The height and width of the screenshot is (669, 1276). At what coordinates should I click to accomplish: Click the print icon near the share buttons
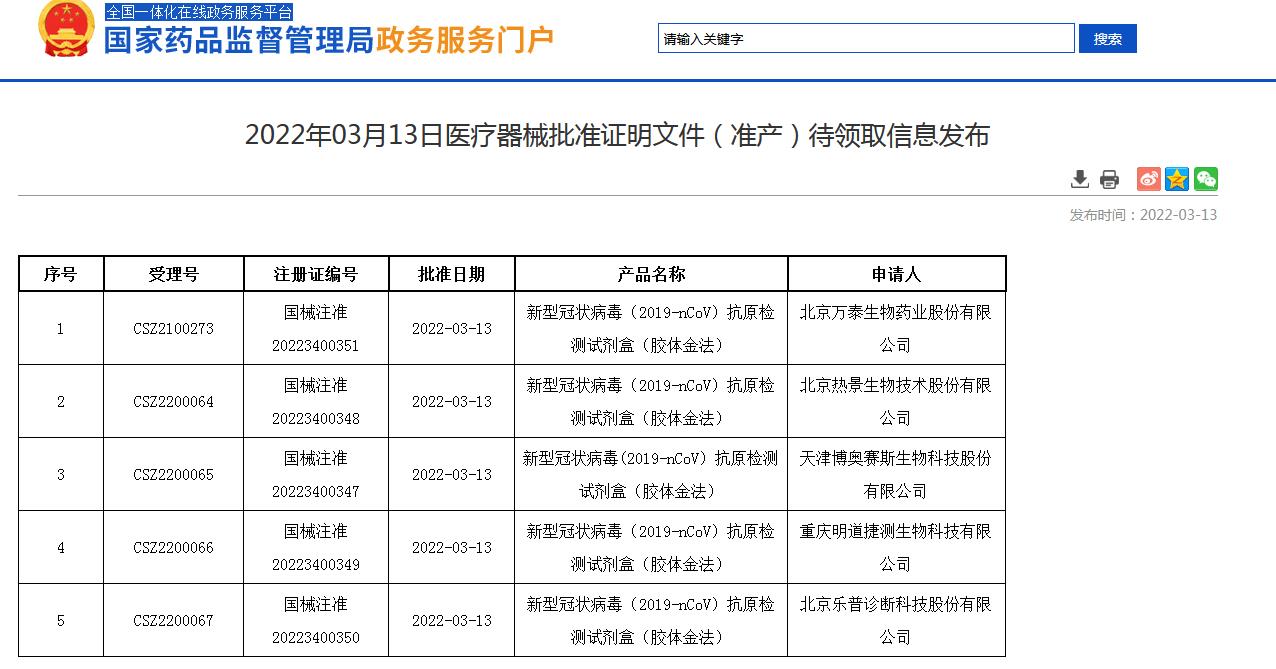point(1107,179)
